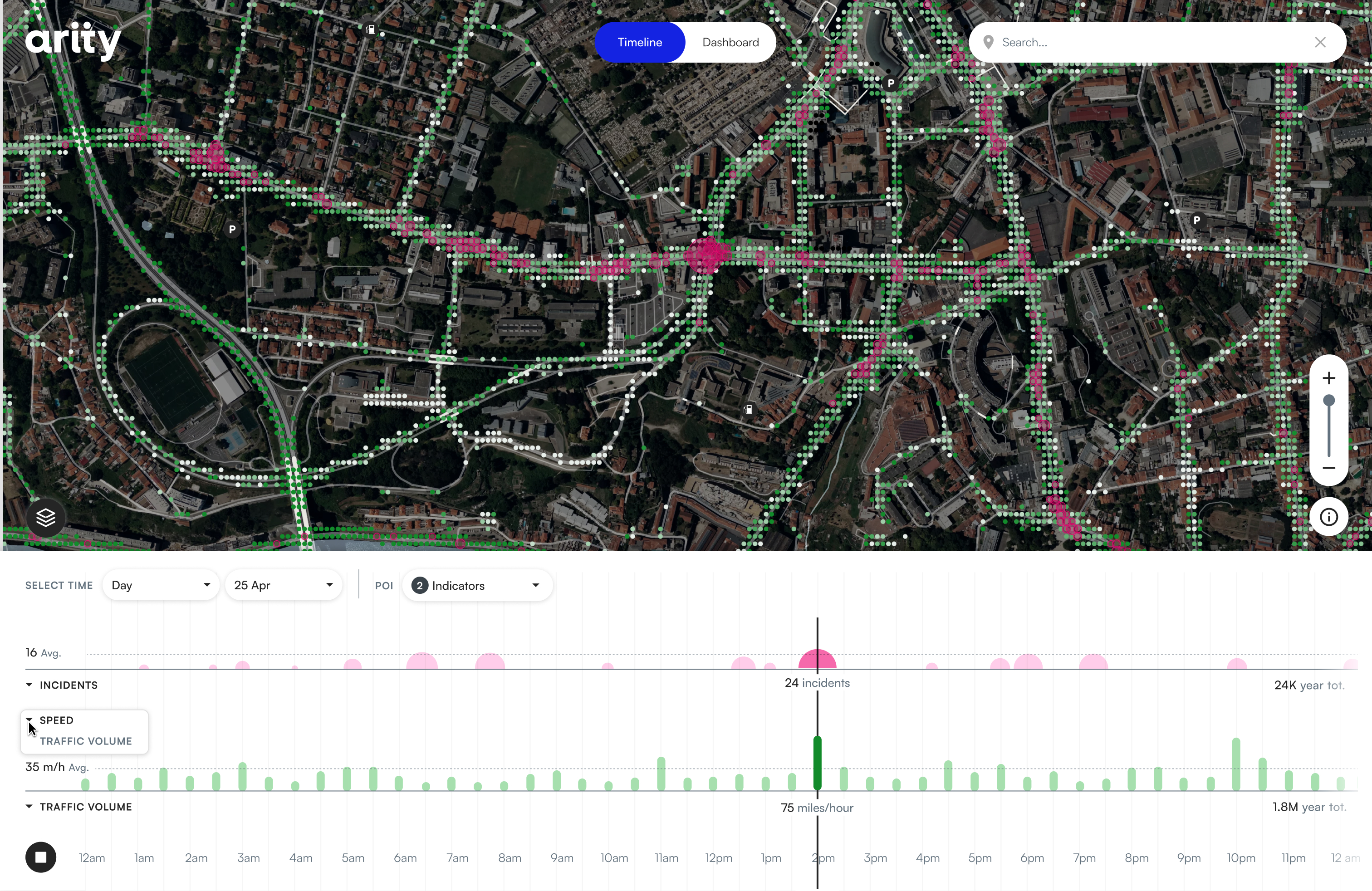
Task: Zoom in using the plus button
Action: 1329,378
